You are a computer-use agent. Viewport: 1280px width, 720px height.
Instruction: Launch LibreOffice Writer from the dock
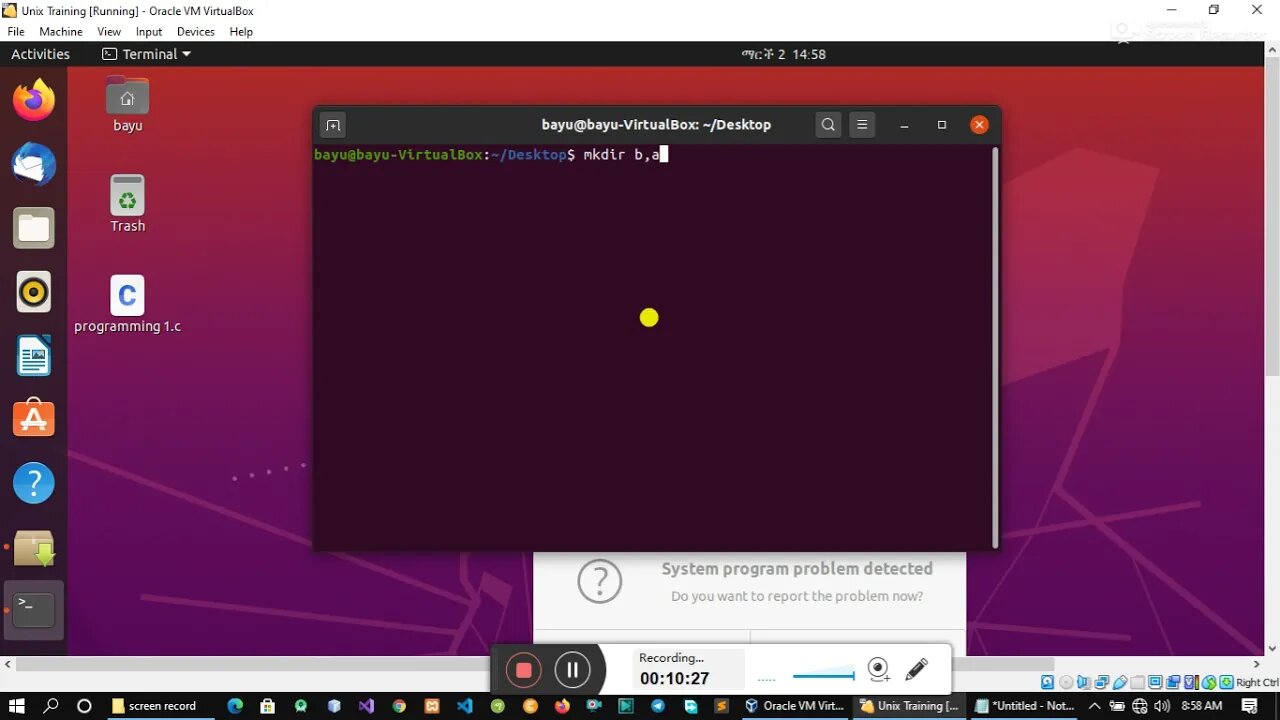(x=34, y=356)
